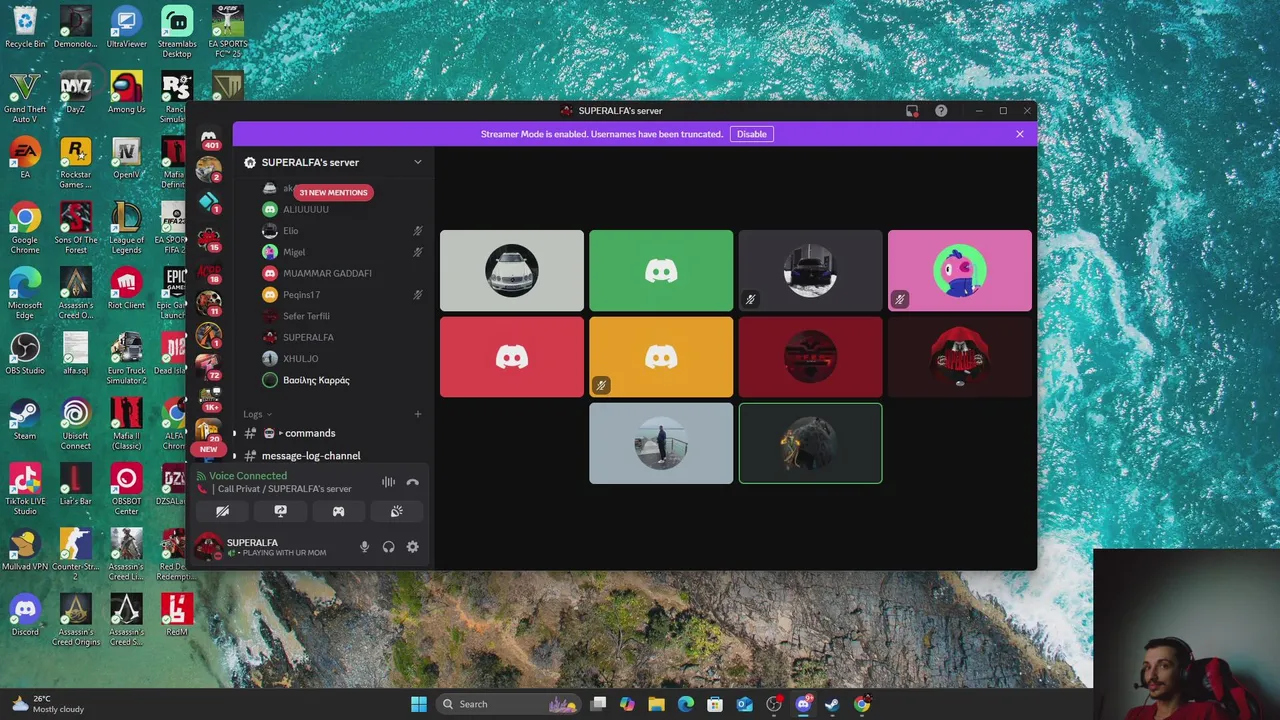Open Discord user settings gear
Image resolution: width=1280 pixels, height=720 pixels.
[412, 547]
